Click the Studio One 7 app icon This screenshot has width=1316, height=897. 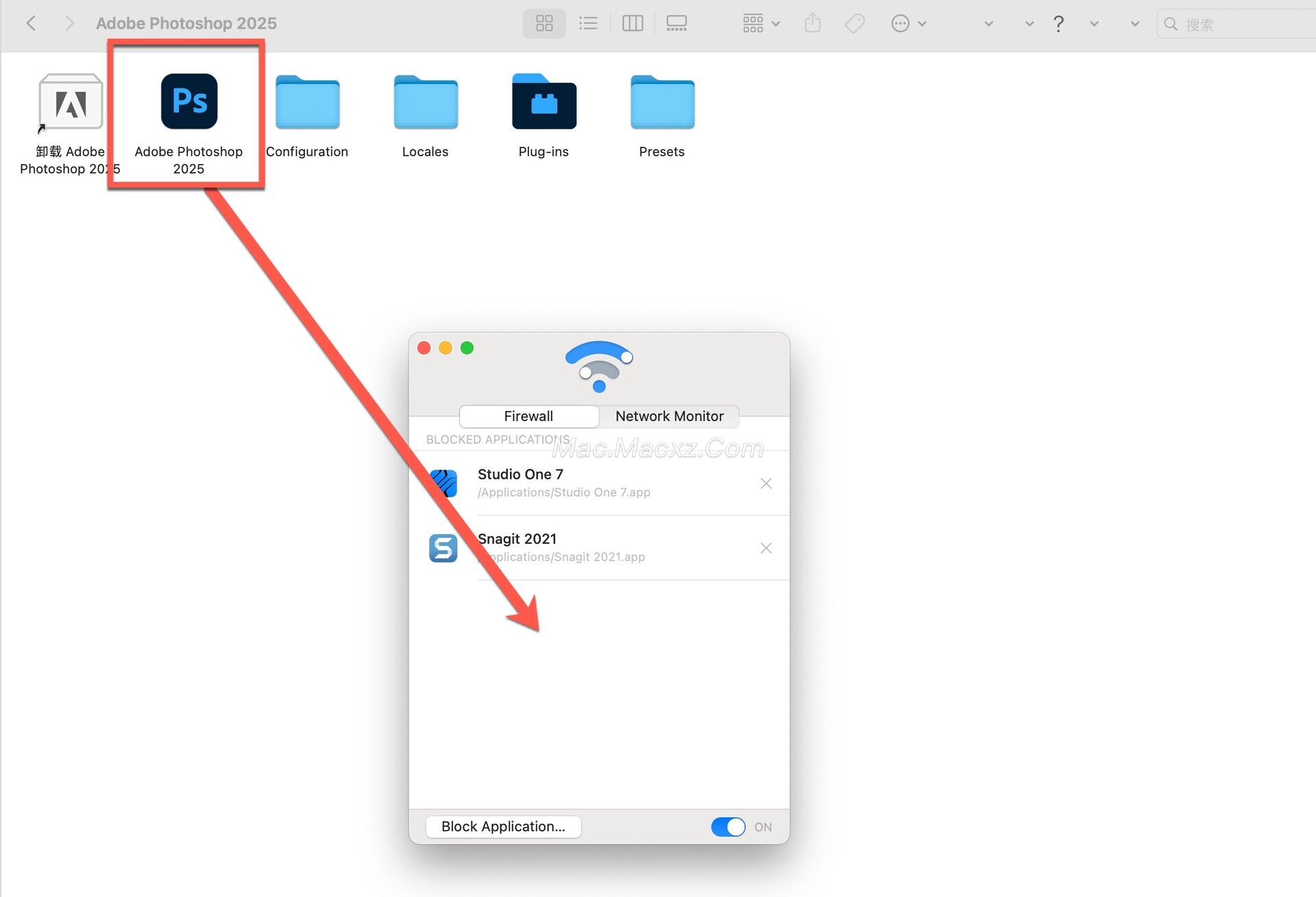click(x=443, y=483)
